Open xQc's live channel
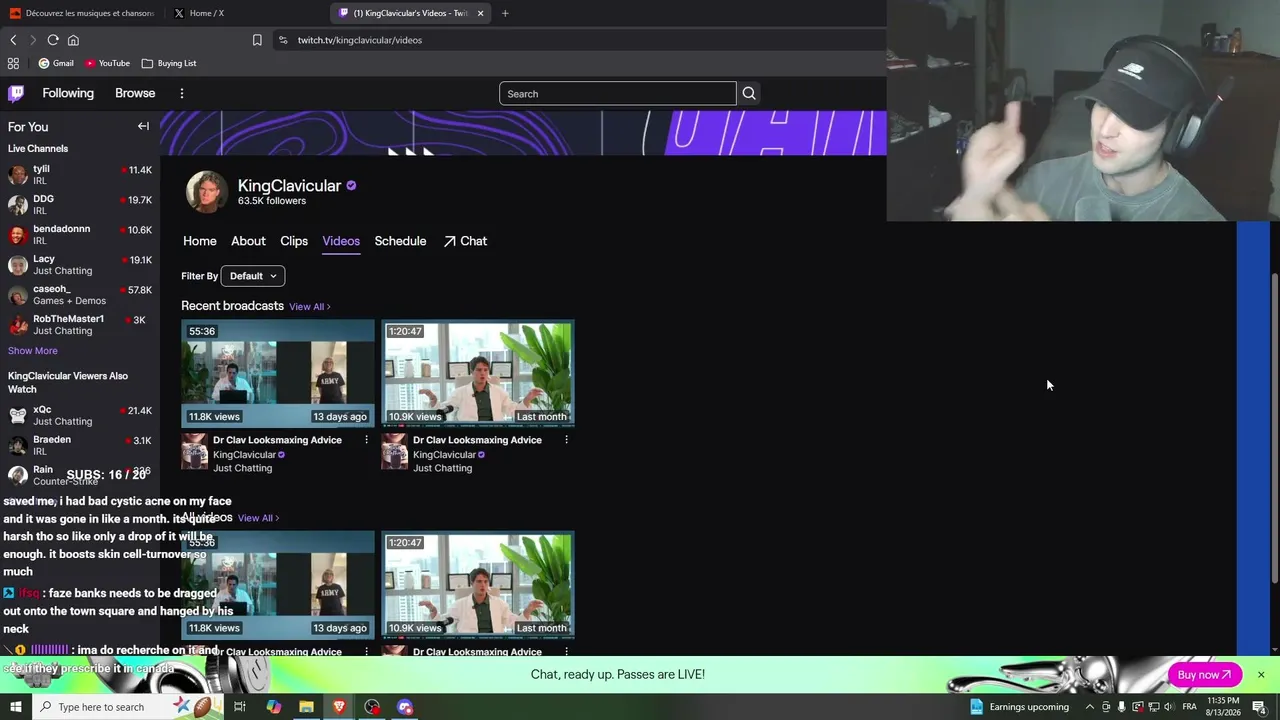 click(80, 416)
